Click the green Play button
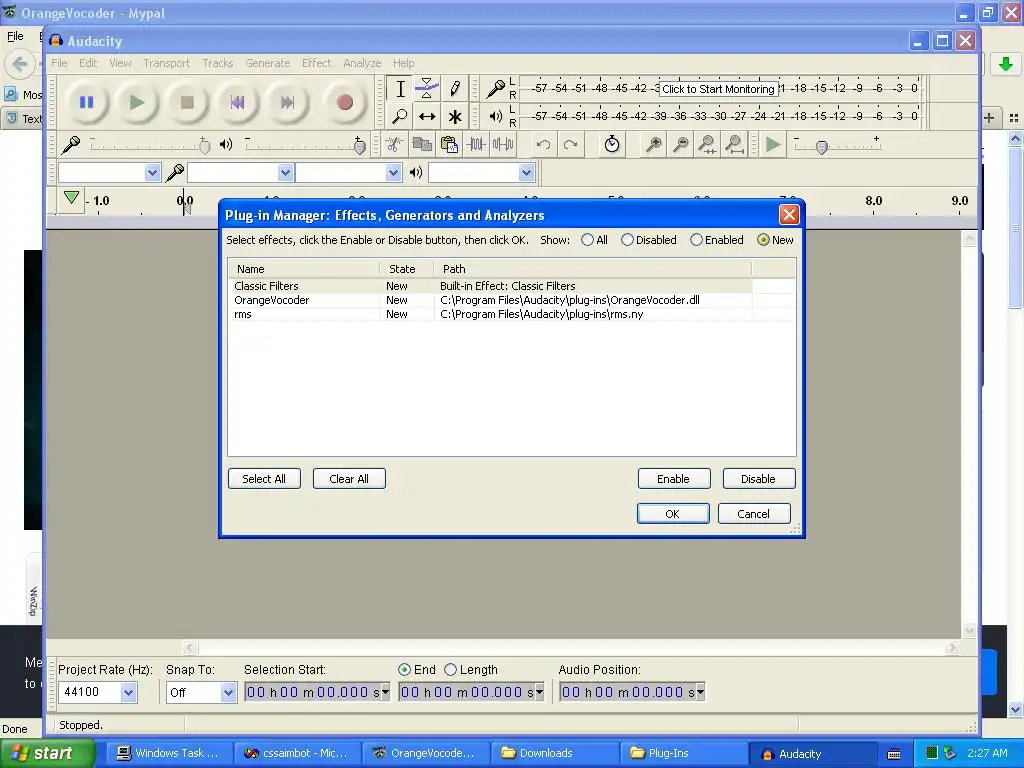The image size is (1024, 768). [136, 103]
